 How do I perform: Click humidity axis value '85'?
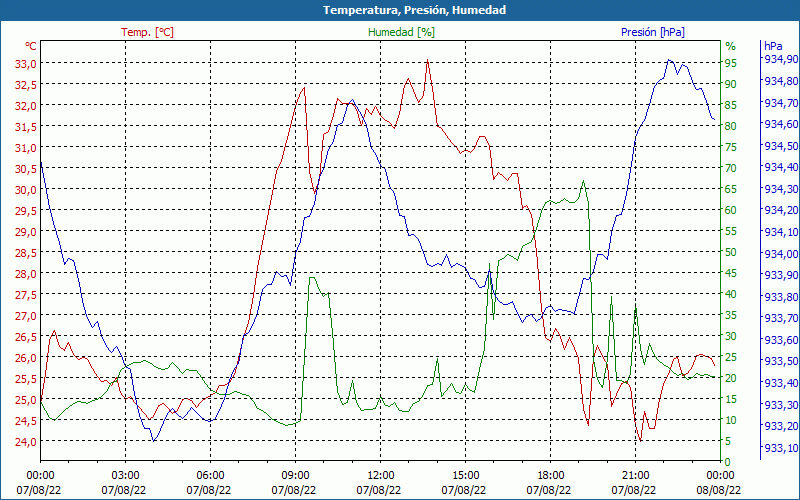[731, 106]
